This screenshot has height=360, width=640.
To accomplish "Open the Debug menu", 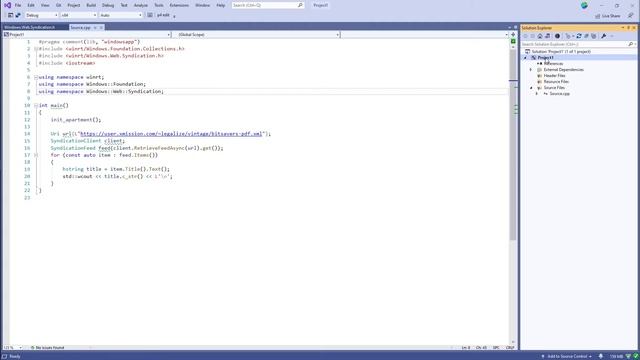I will (x=108, y=5).
